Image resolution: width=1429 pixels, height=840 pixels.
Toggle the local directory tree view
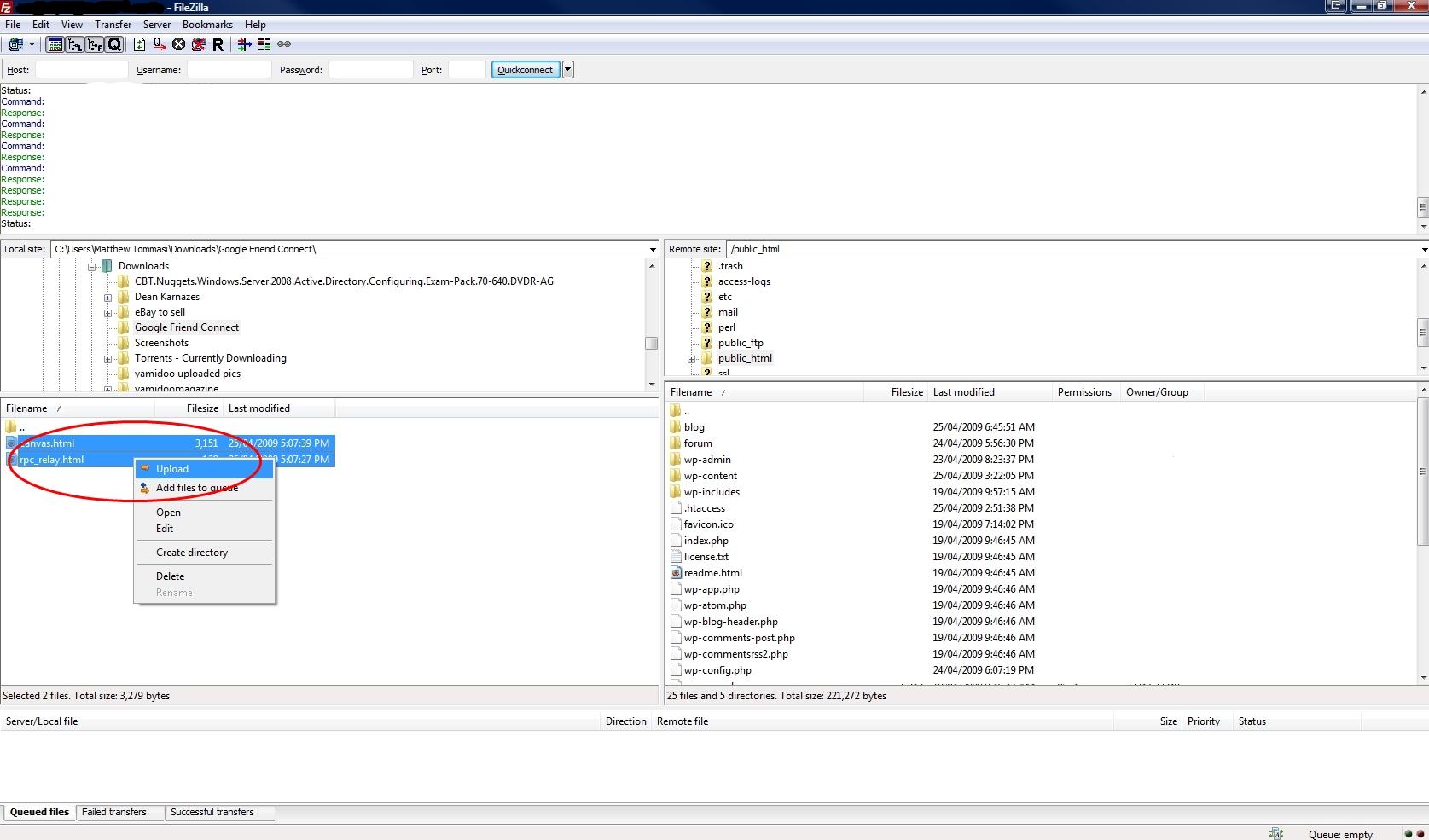[x=75, y=44]
